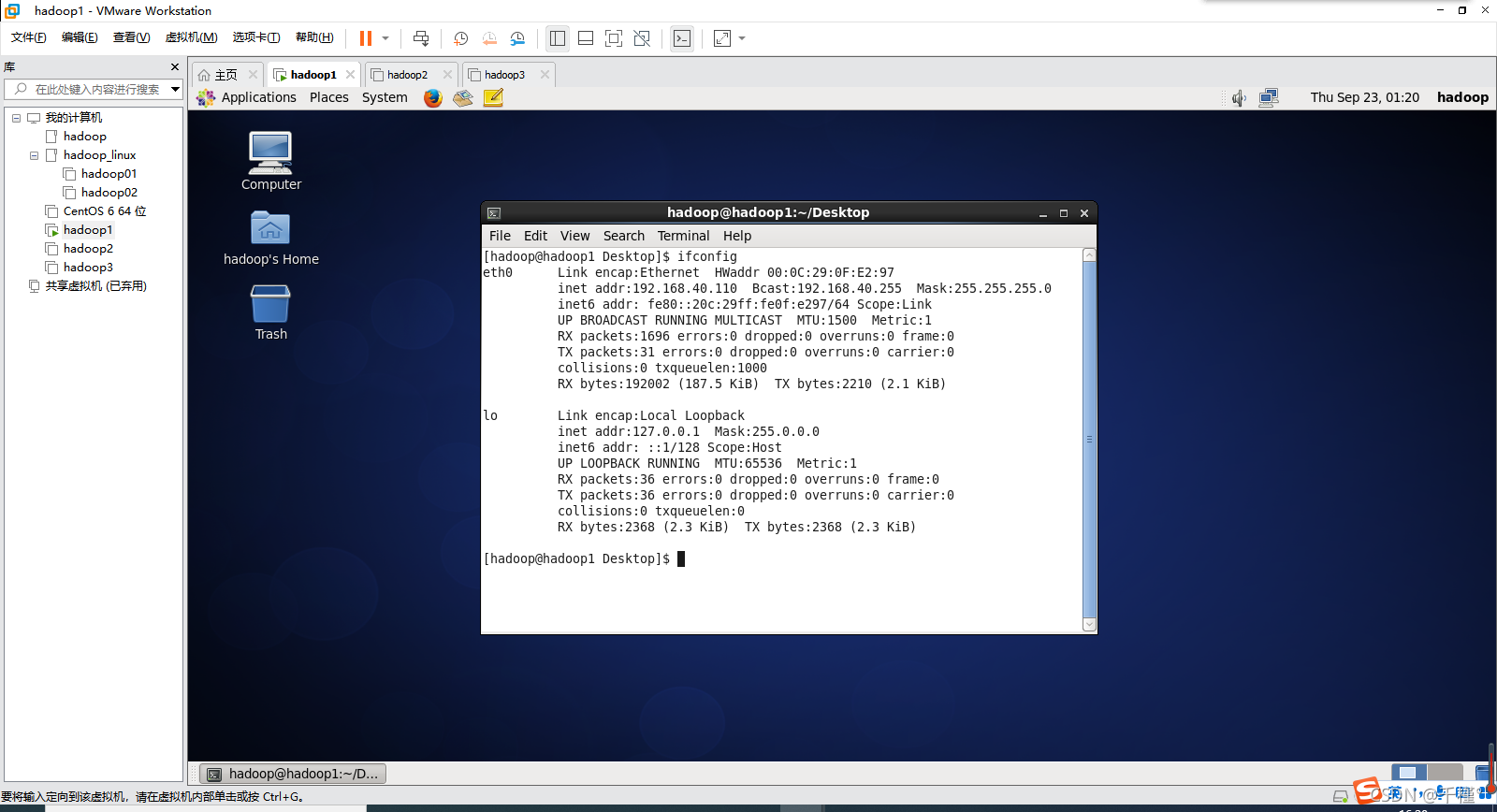The height and width of the screenshot is (812, 1497).
Task: Open the snapshot manager
Action: tap(517, 38)
